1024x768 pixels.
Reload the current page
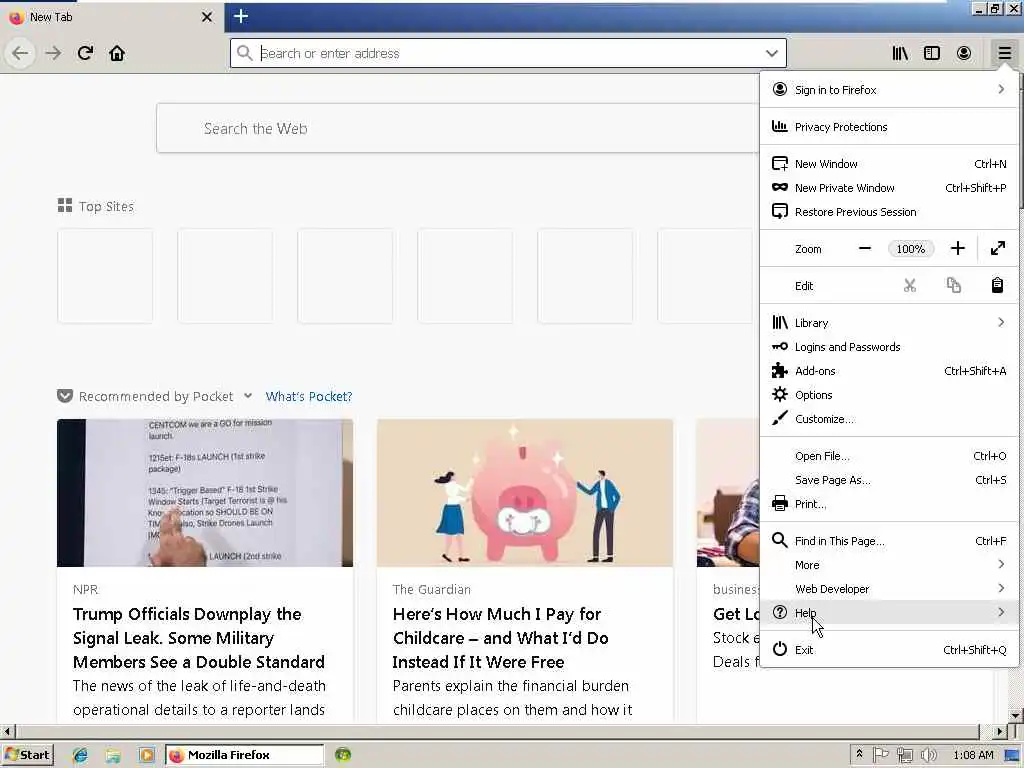tap(85, 53)
